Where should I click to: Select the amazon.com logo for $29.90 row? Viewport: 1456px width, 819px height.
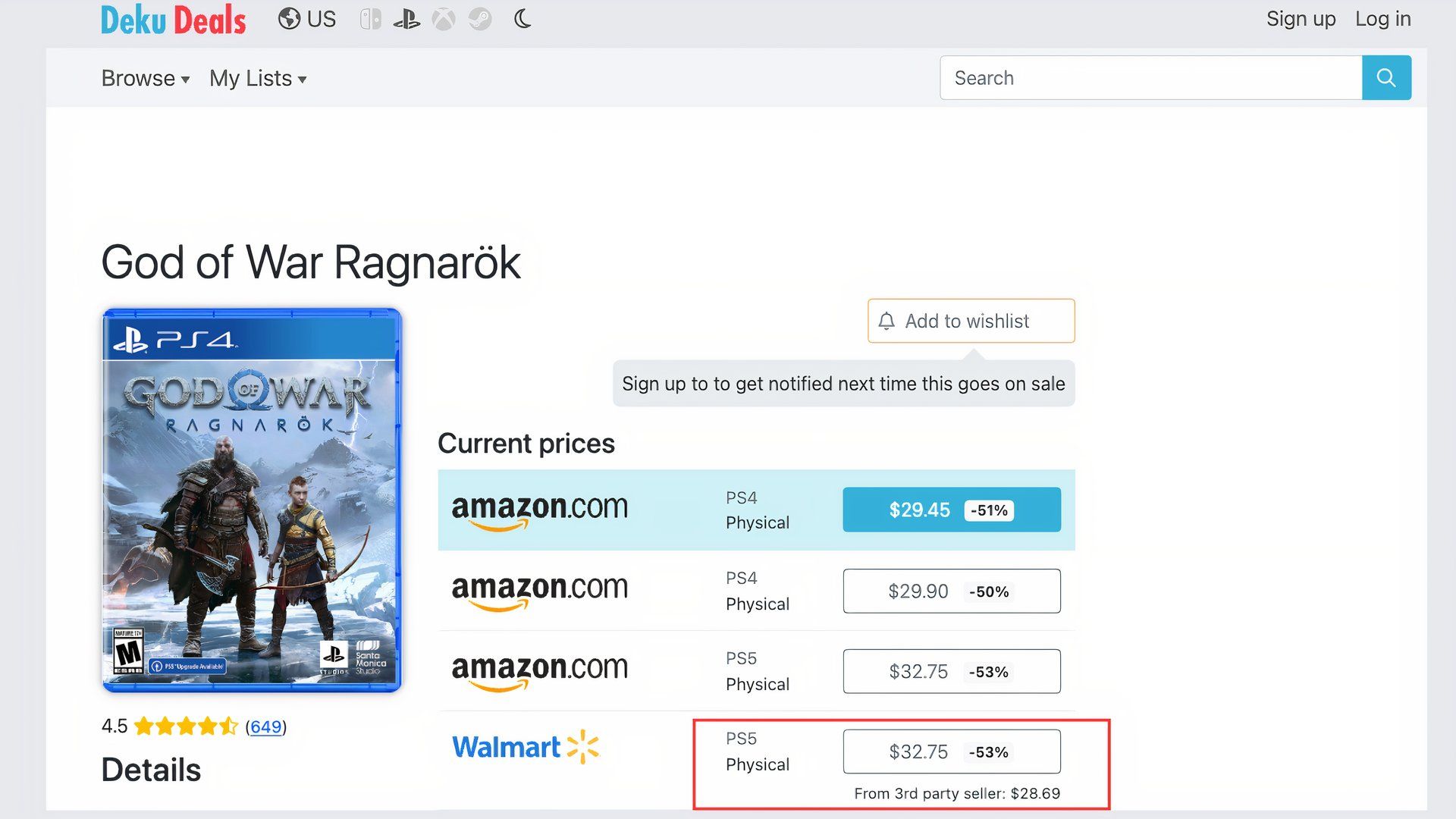coord(539,592)
